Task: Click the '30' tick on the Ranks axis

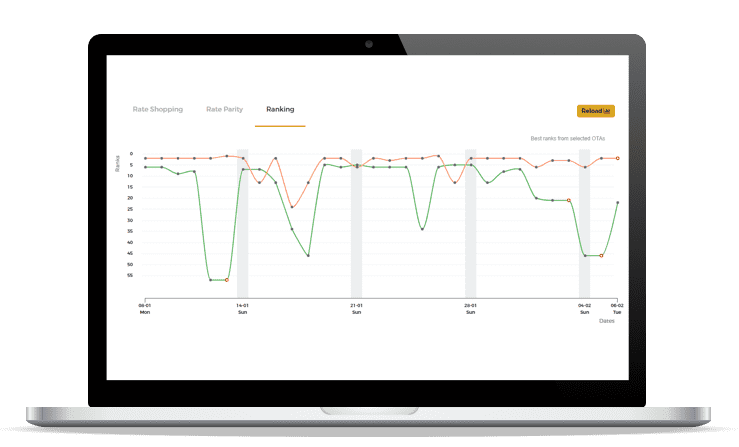Action: [x=130, y=220]
